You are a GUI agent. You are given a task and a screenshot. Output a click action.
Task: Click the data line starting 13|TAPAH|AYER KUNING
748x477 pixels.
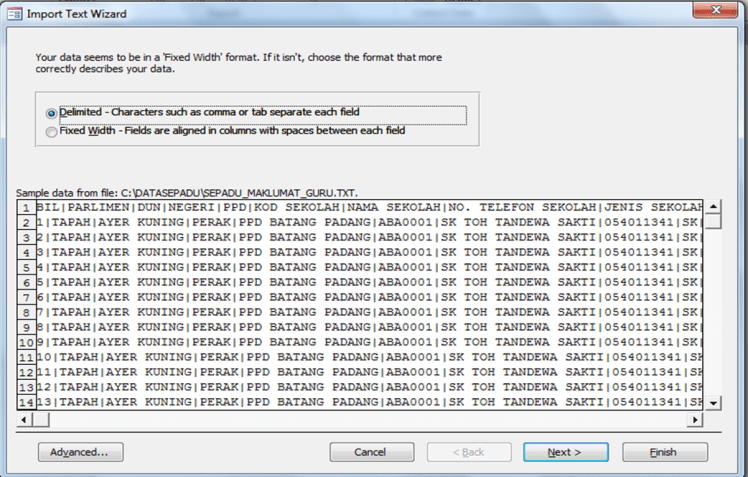(x=369, y=402)
